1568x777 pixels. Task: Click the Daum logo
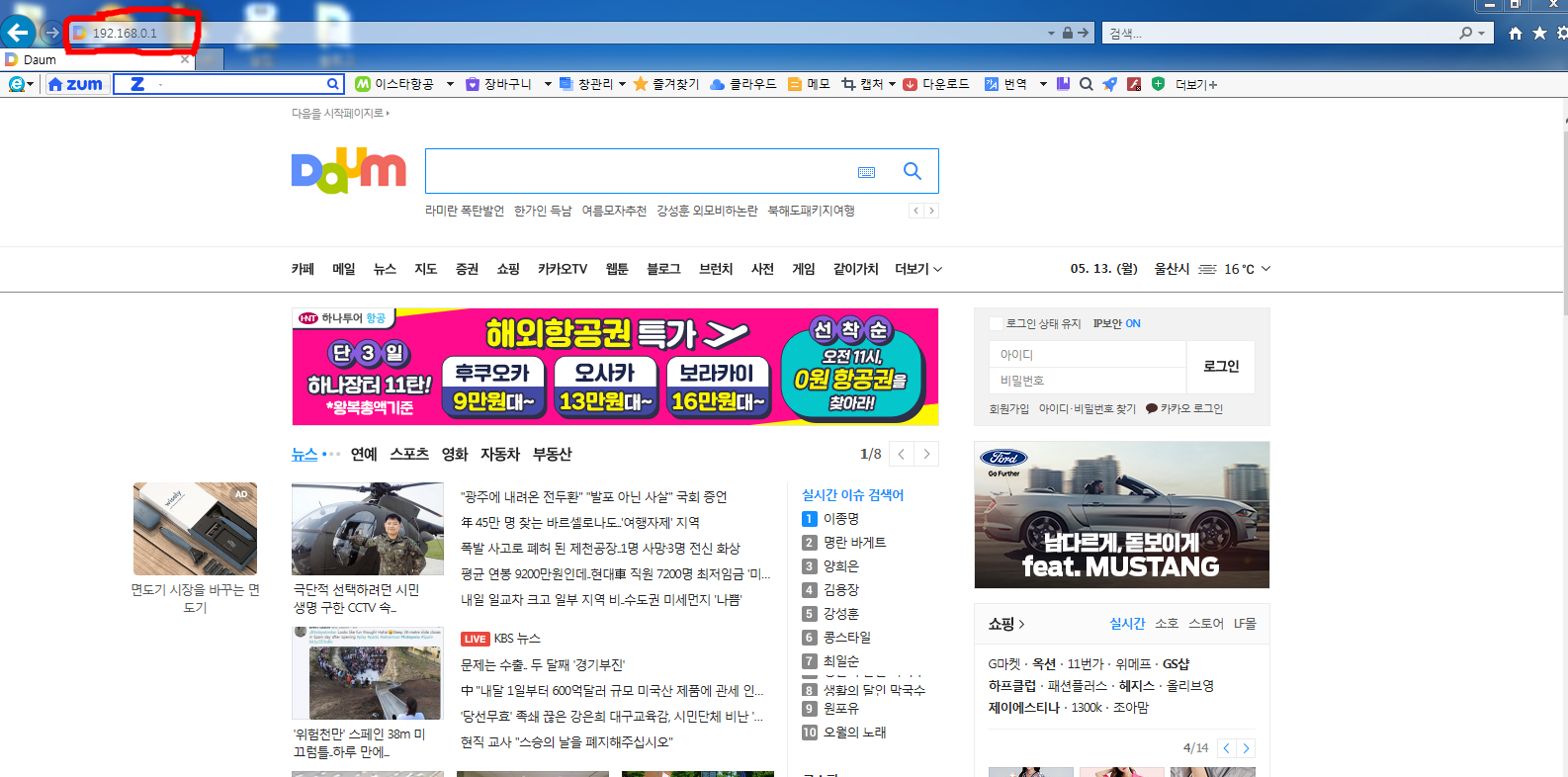pyautogui.click(x=349, y=171)
